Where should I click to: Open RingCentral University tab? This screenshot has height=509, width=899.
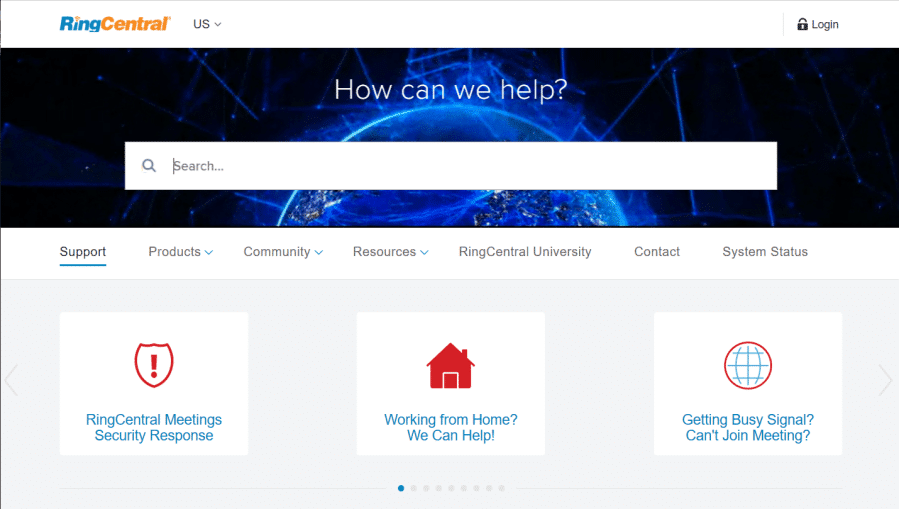pos(525,252)
